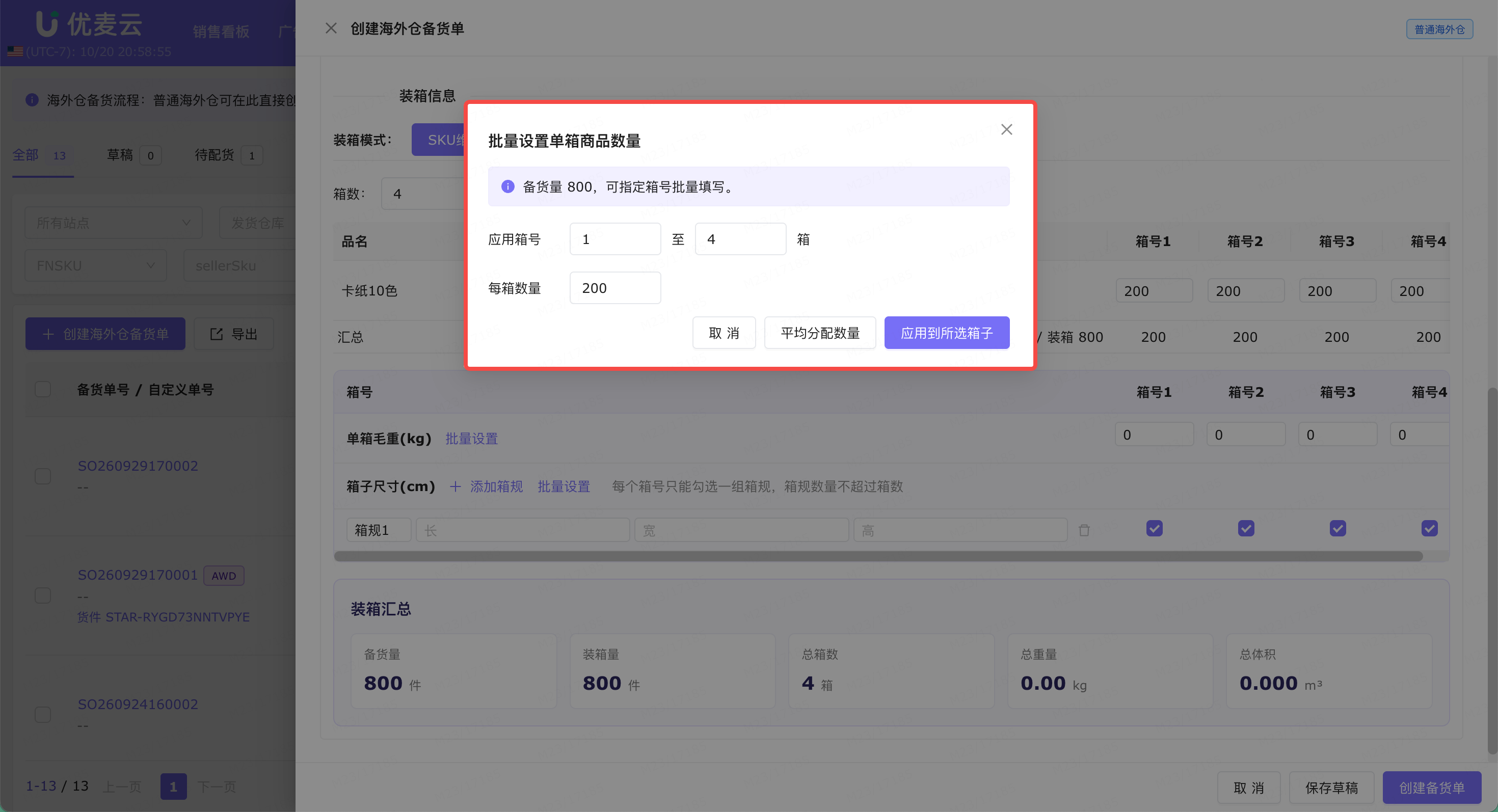Focus the ending box number input
Image resolution: width=1498 pixels, height=812 pixels.
[740, 239]
